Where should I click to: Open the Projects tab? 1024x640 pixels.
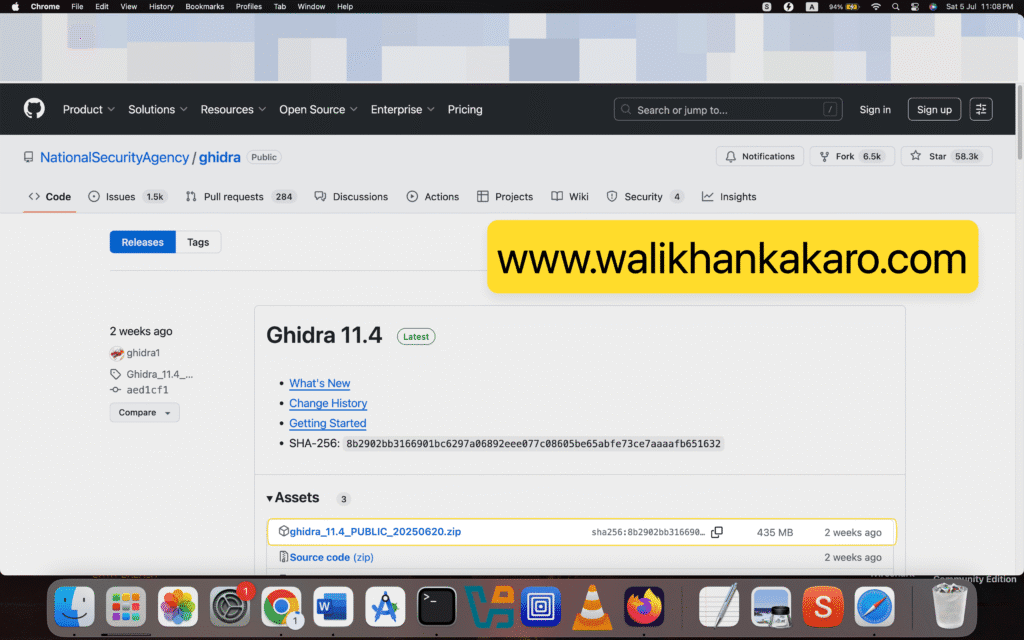505,197
